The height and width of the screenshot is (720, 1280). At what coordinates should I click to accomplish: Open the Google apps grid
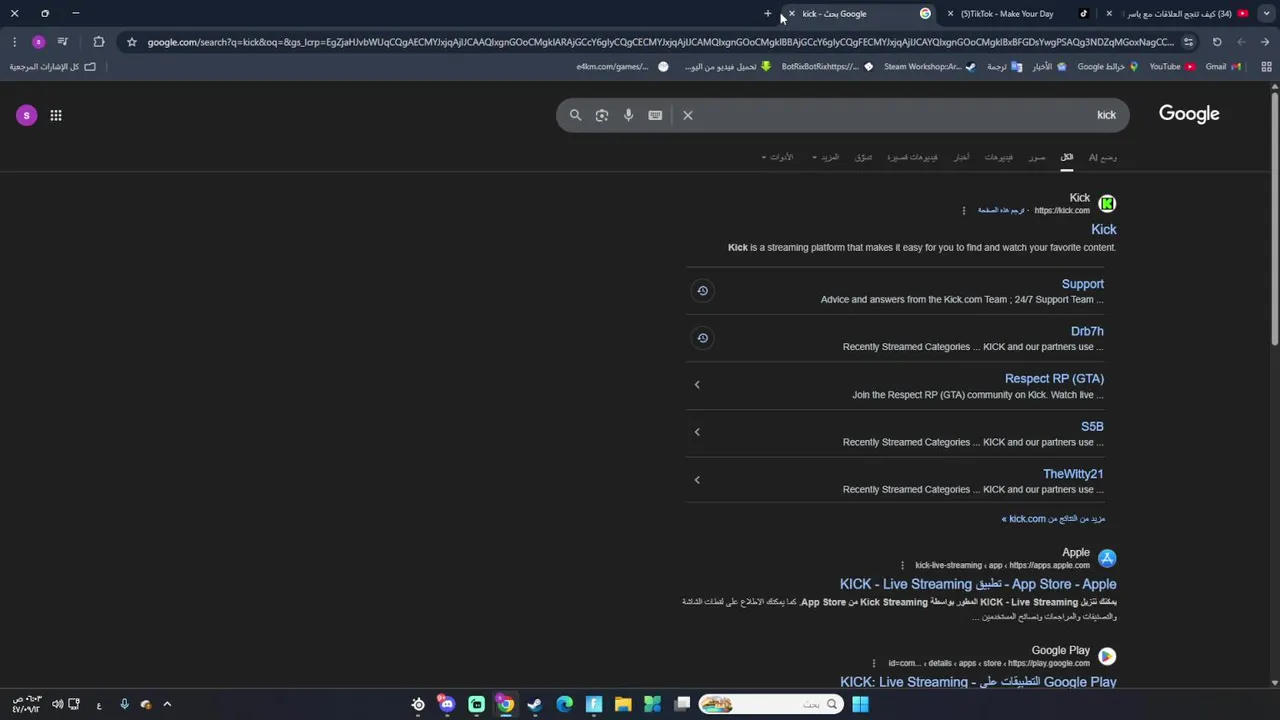pos(56,115)
